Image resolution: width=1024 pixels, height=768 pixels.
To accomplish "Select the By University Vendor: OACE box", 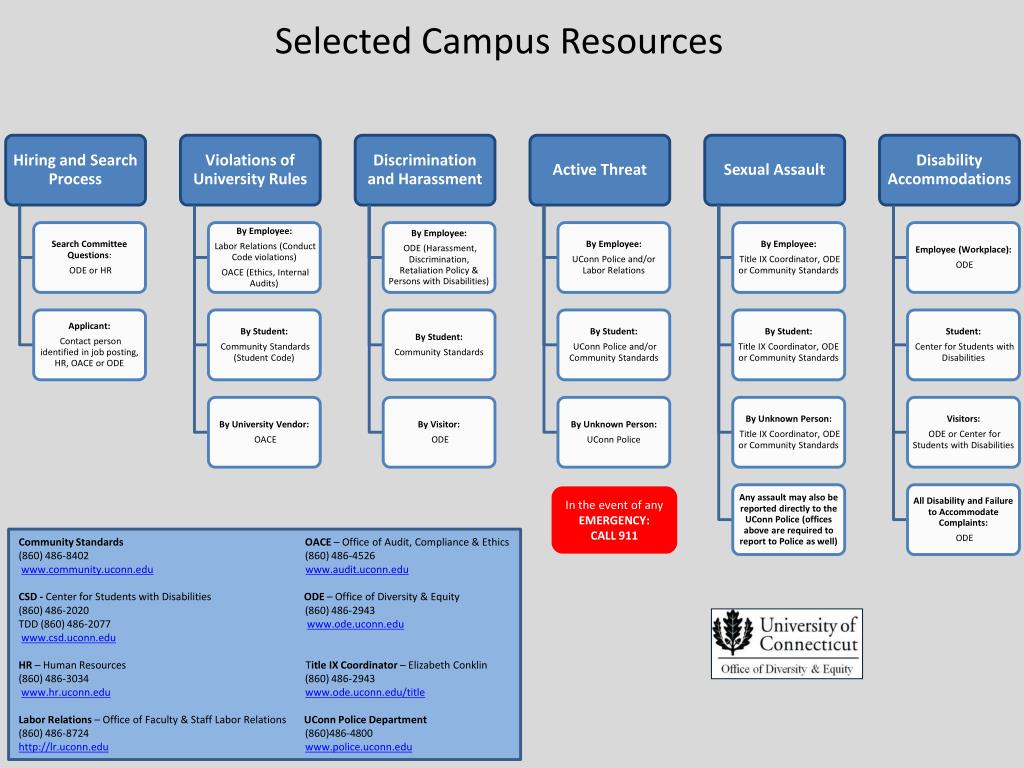I will pos(264,432).
